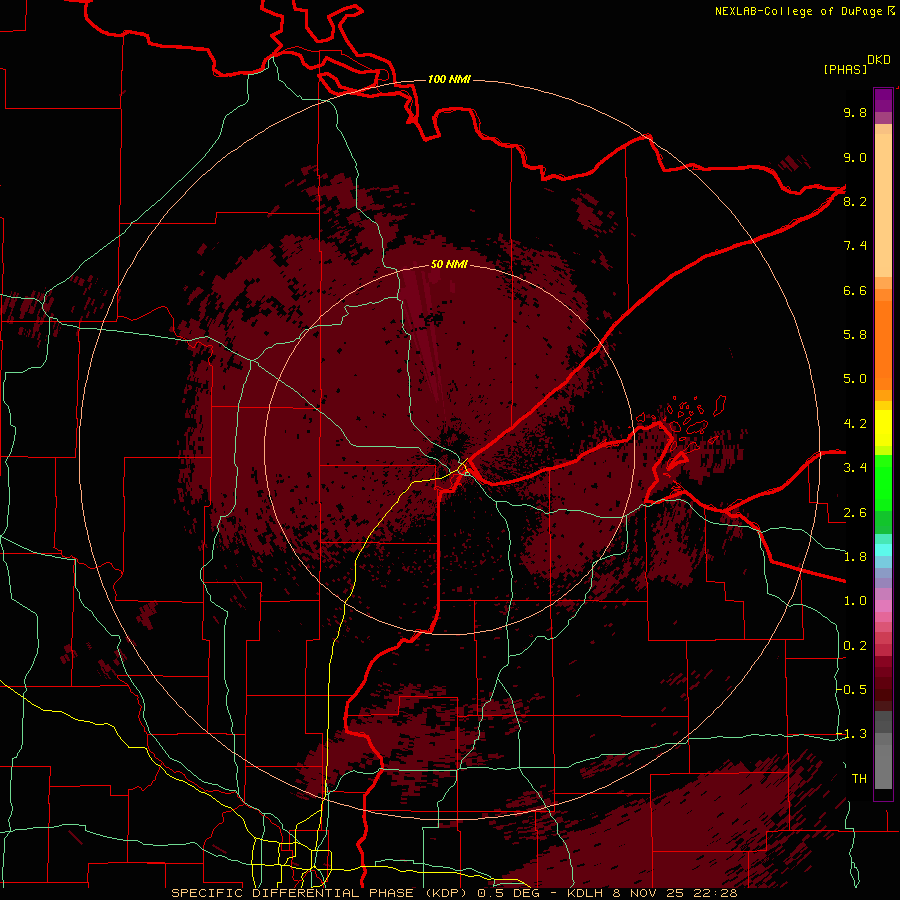Click the TH threshold label

coord(859,779)
